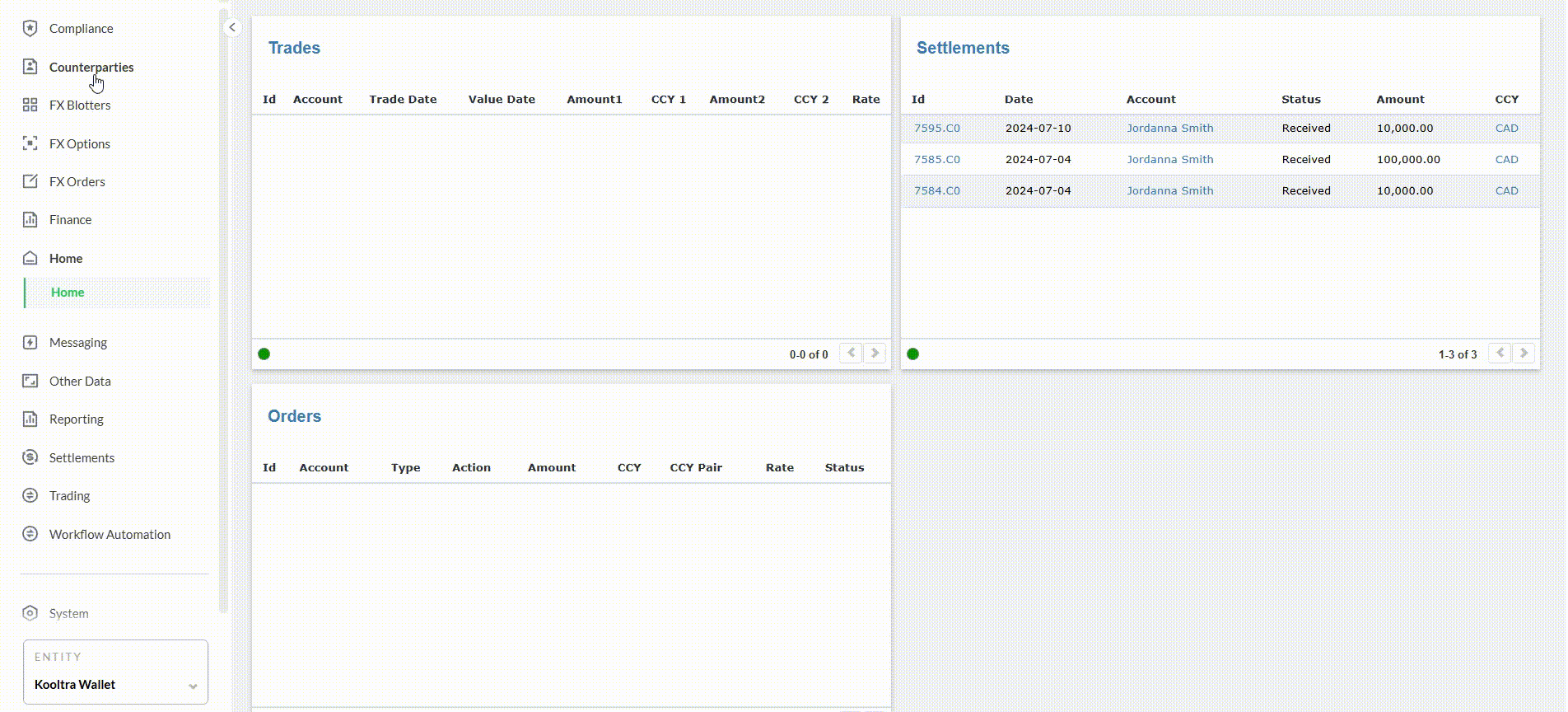Click the System gear icon

(30, 613)
